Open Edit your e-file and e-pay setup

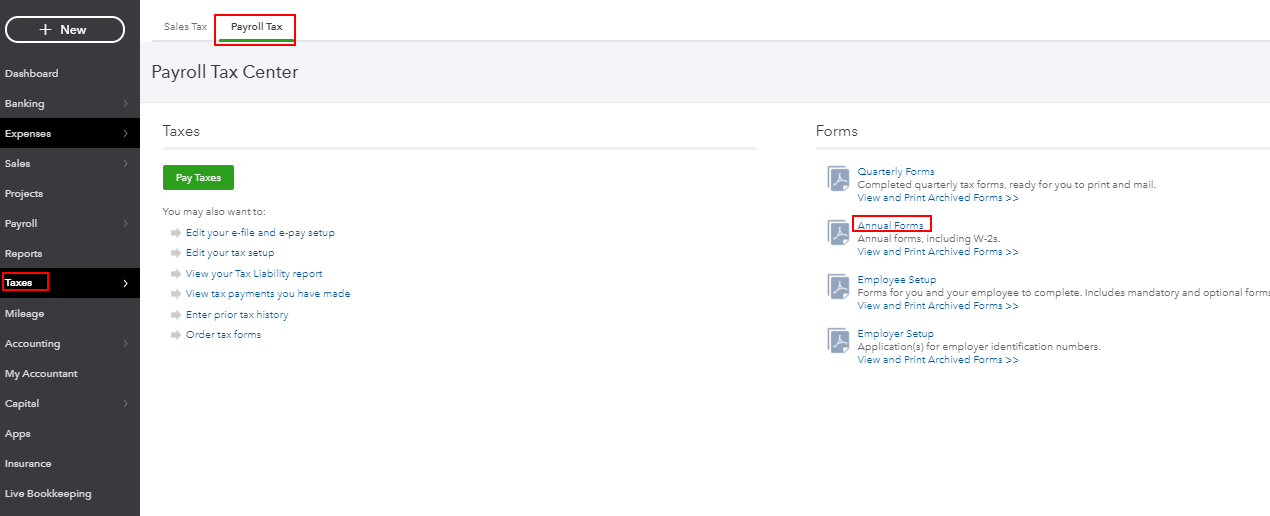click(260, 233)
